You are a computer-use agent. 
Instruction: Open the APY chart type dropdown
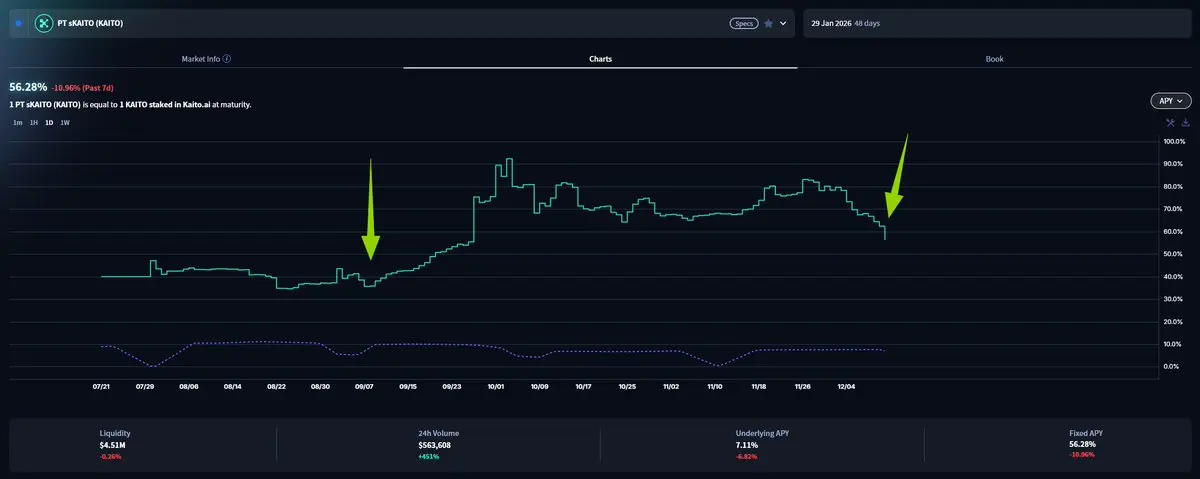tap(1170, 101)
